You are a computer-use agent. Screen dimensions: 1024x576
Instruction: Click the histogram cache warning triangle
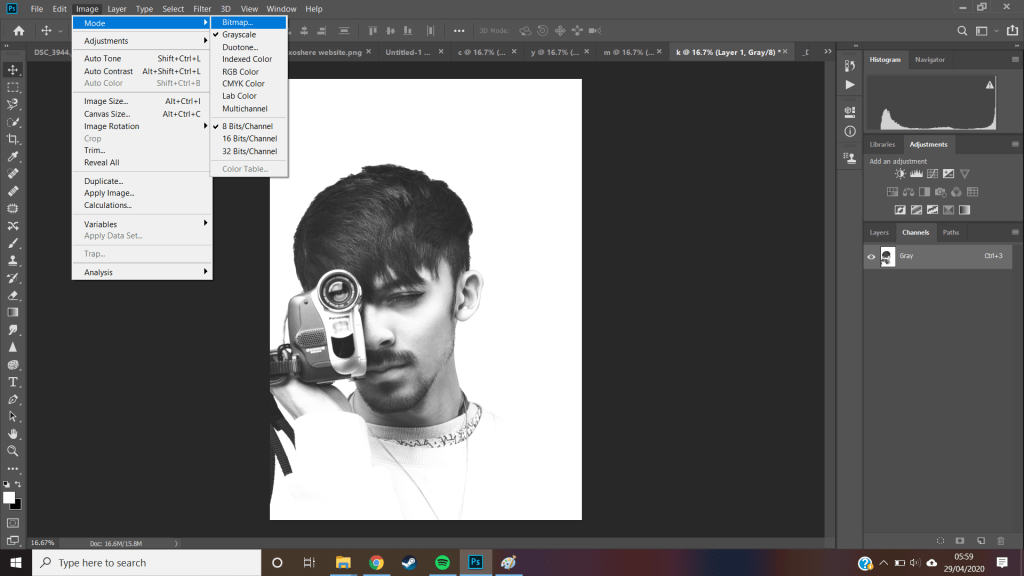990,86
